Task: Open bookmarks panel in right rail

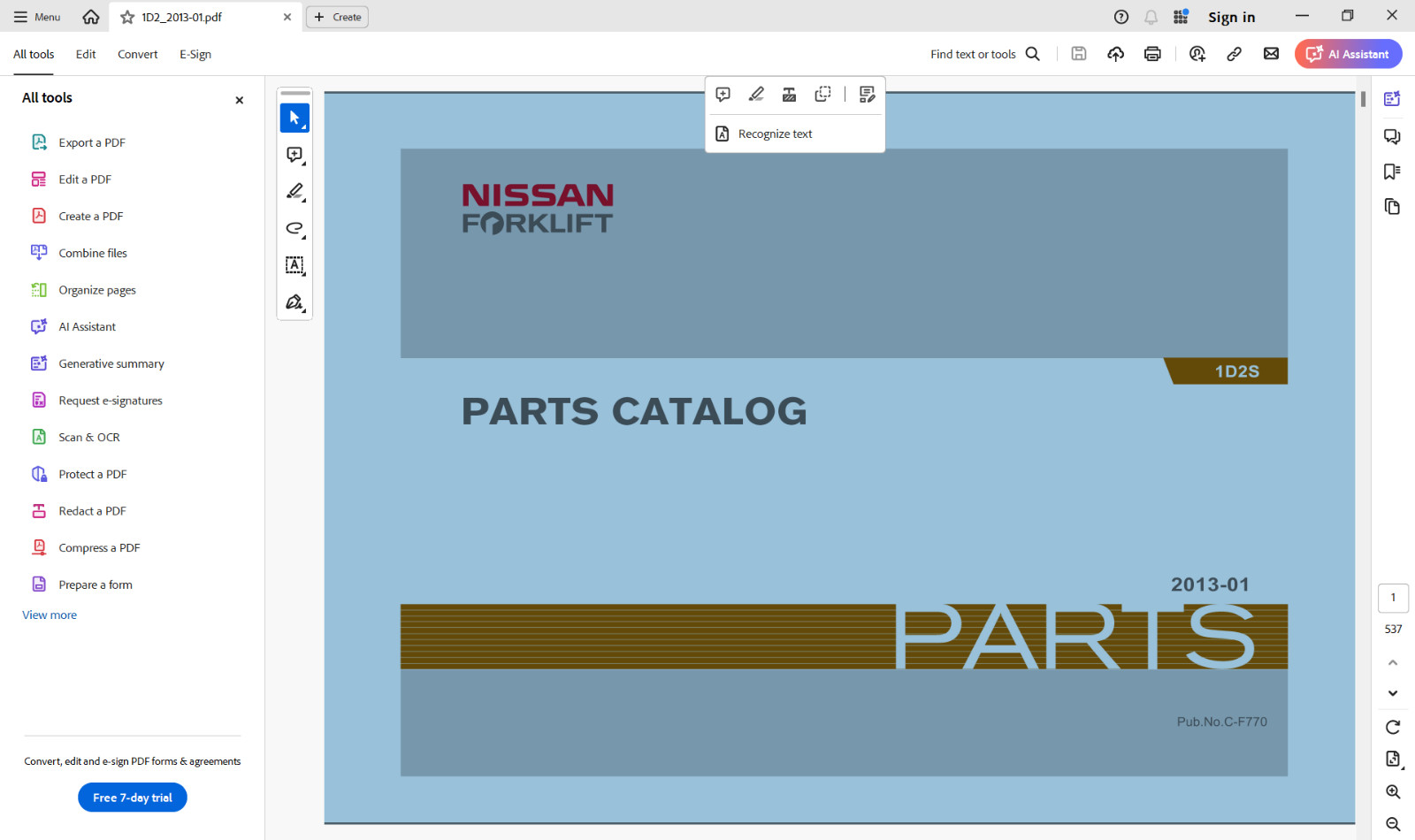Action: coord(1392,172)
